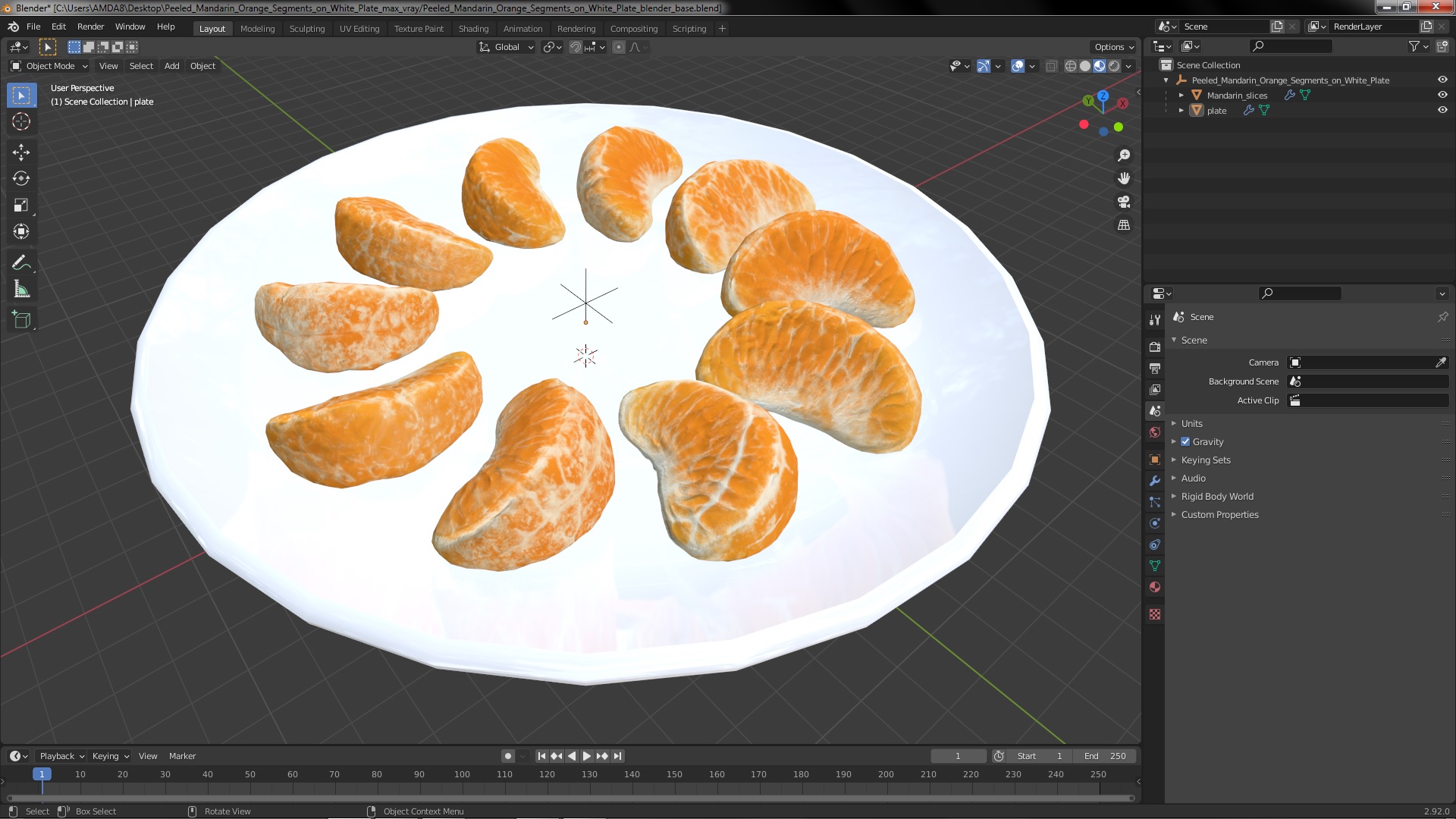The height and width of the screenshot is (819, 1456).
Task: Switch to the Shading workspace tab
Action: 473,29
